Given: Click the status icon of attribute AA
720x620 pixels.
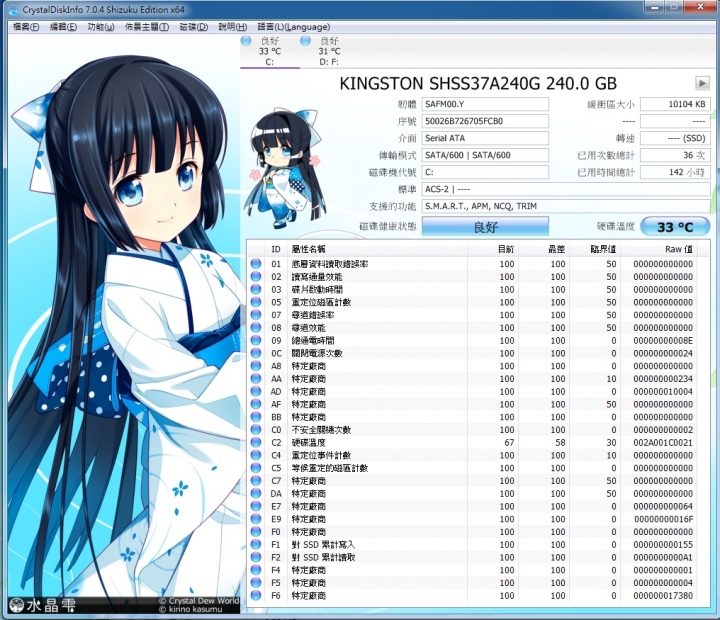Looking at the screenshot, I should point(256,379).
